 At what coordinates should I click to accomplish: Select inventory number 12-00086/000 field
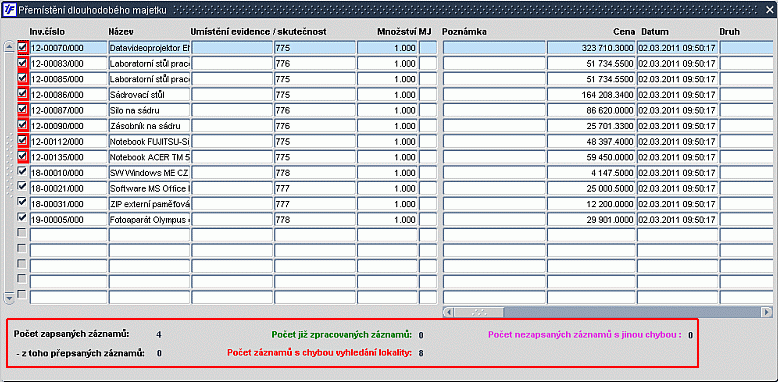pos(68,95)
